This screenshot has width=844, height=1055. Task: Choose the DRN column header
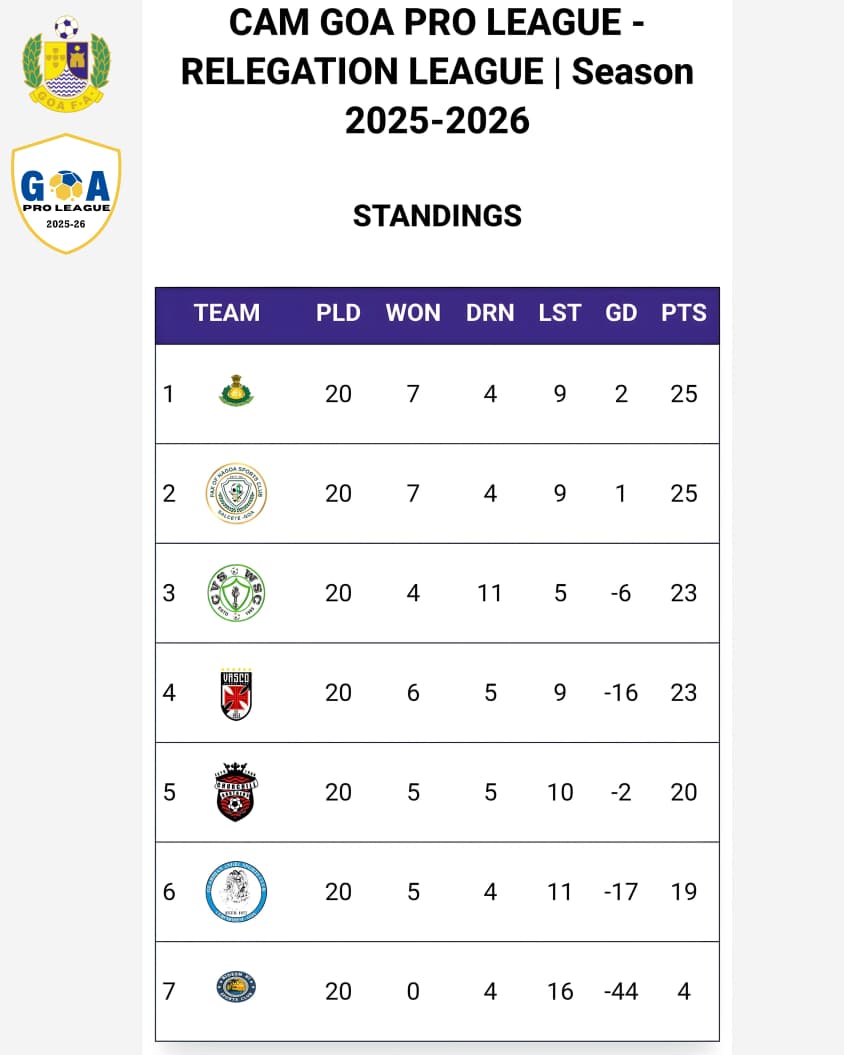[x=490, y=313]
